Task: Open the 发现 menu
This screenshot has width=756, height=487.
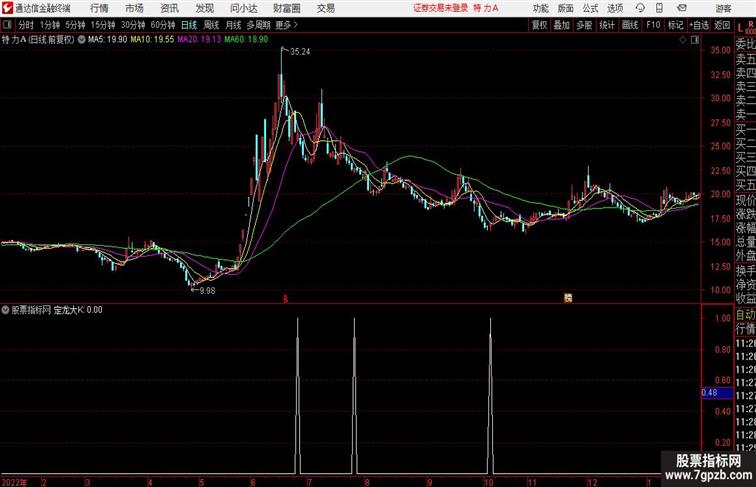Action: coord(204,8)
